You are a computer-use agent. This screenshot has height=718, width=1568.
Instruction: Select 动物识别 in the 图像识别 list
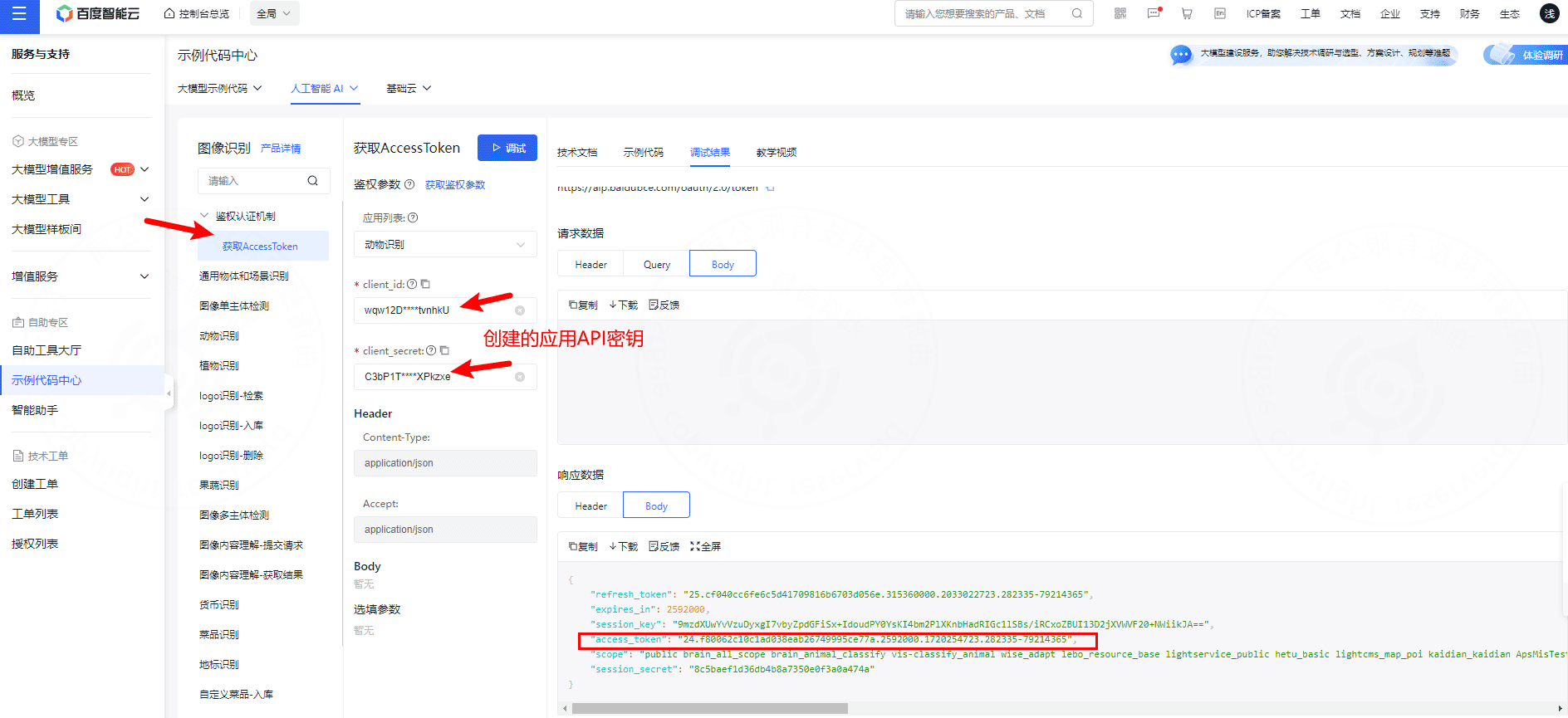[219, 335]
